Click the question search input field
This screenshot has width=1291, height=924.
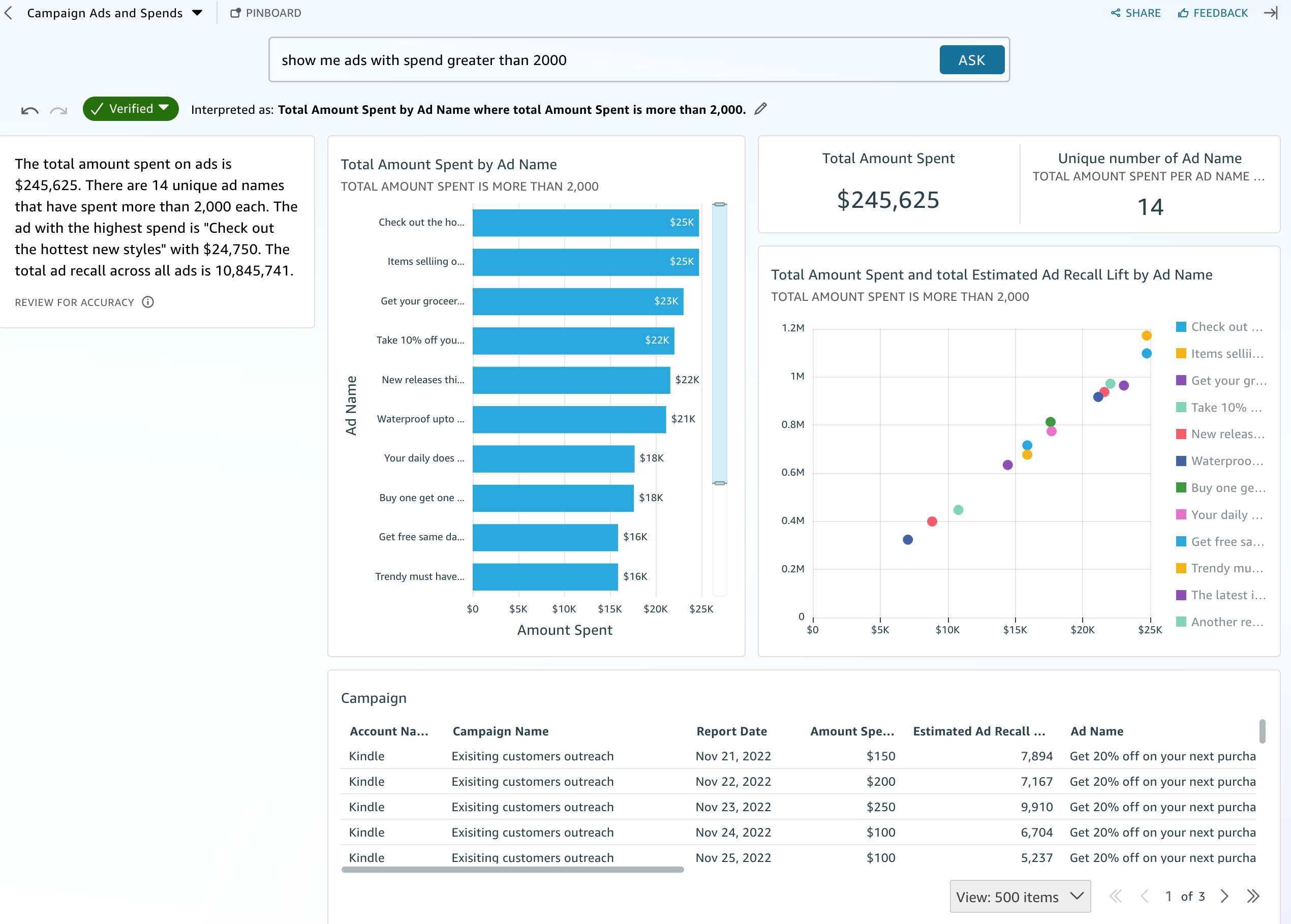(x=603, y=60)
